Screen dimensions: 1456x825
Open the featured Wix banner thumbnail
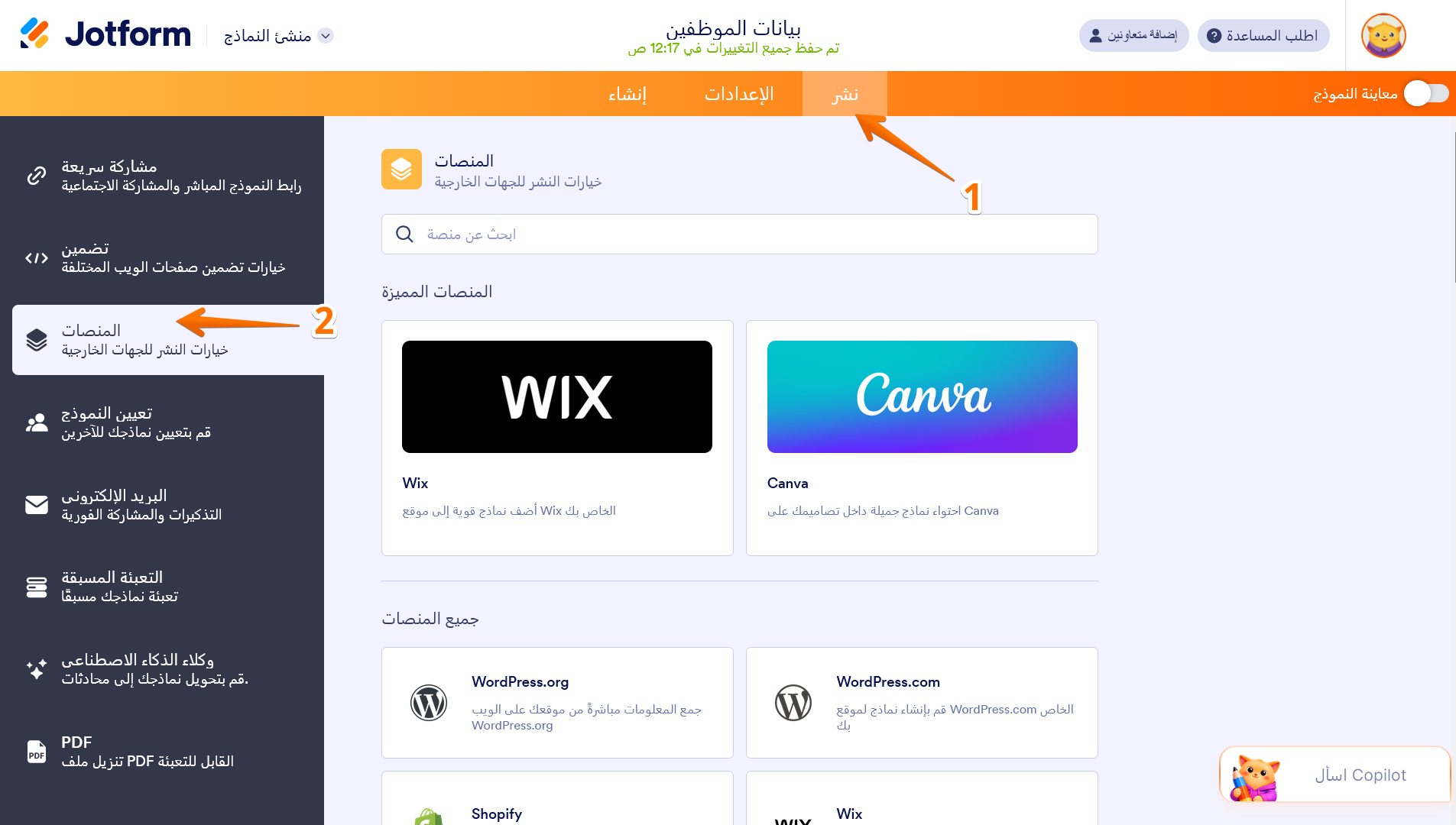[x=557, y=396]
